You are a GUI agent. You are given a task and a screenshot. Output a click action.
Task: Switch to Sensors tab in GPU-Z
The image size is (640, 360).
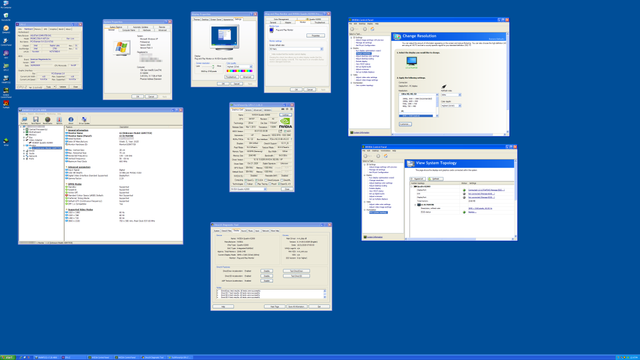coord(248,110)
